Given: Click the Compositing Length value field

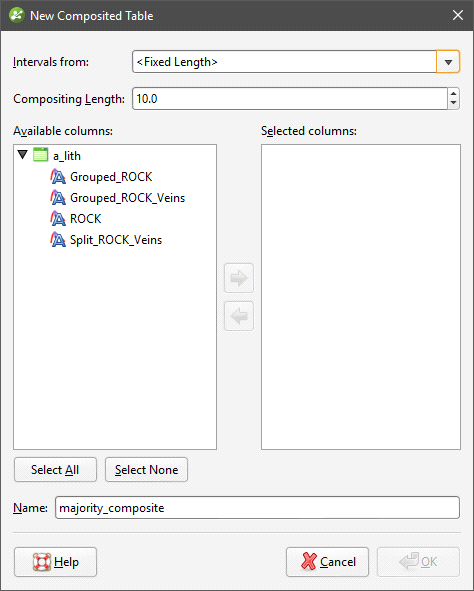Looking at the screenshot, I should pos(290,98).
